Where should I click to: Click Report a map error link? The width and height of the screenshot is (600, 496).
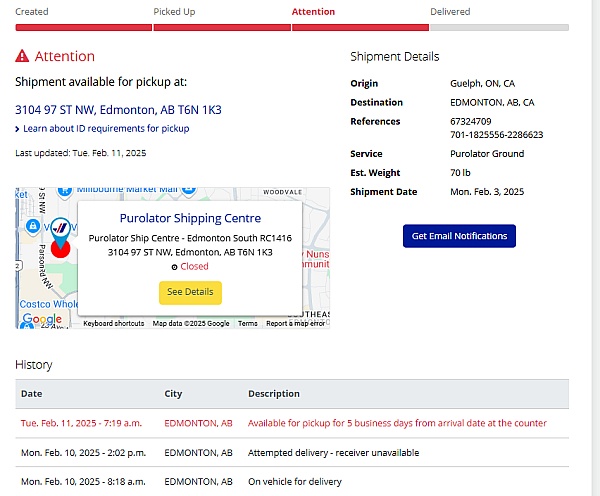[x=295, y=323]
